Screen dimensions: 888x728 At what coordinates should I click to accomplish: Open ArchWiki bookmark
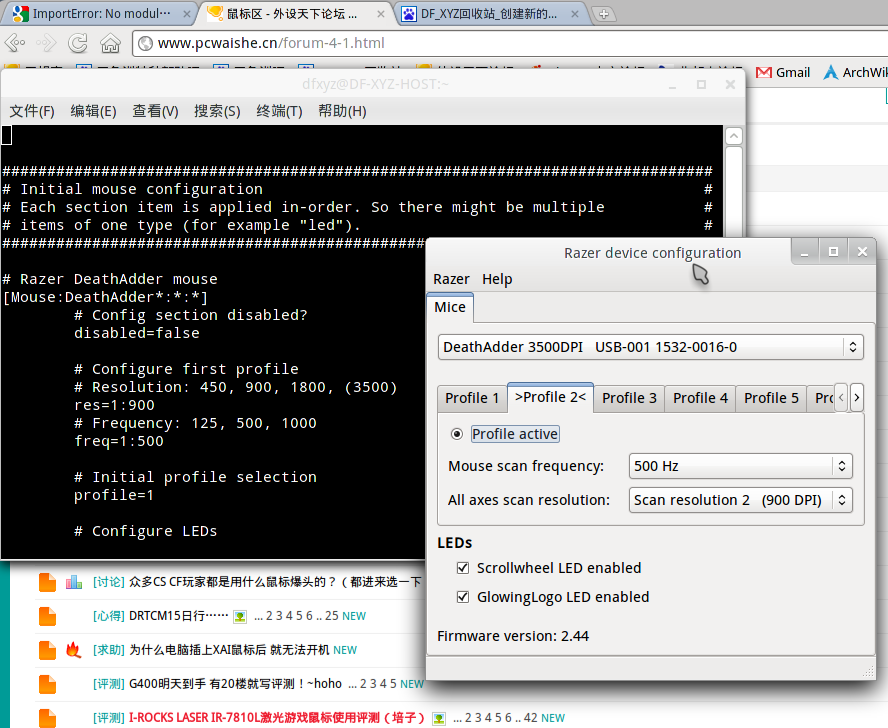[x=855, y=73]
